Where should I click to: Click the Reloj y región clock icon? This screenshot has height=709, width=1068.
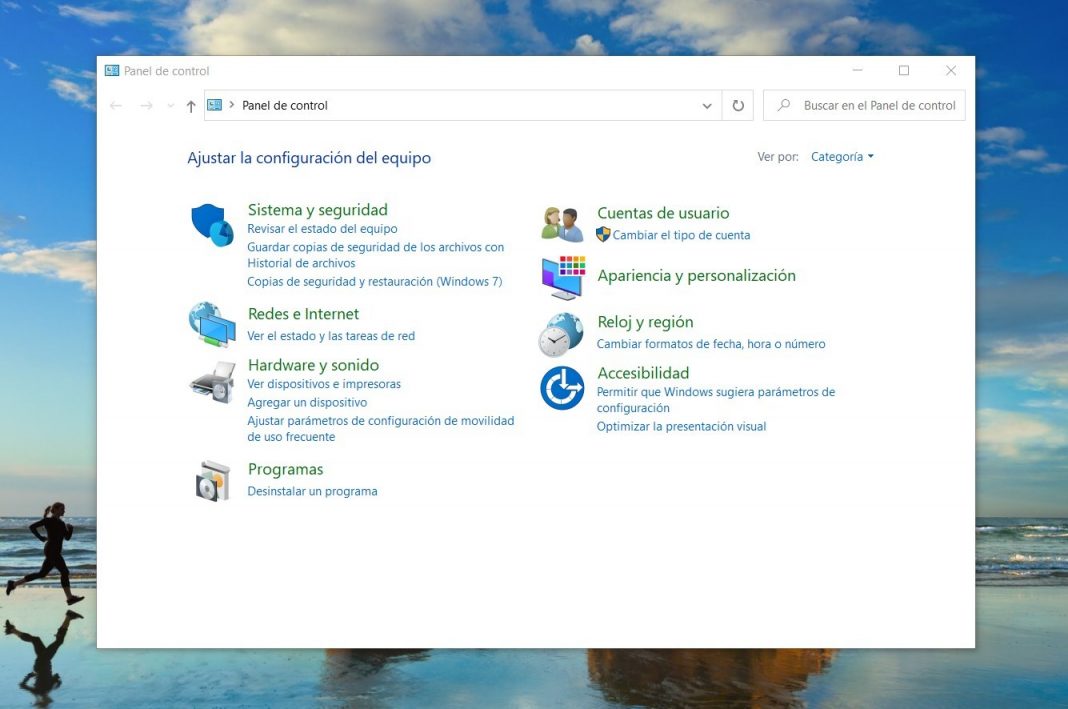pos(561,335)
